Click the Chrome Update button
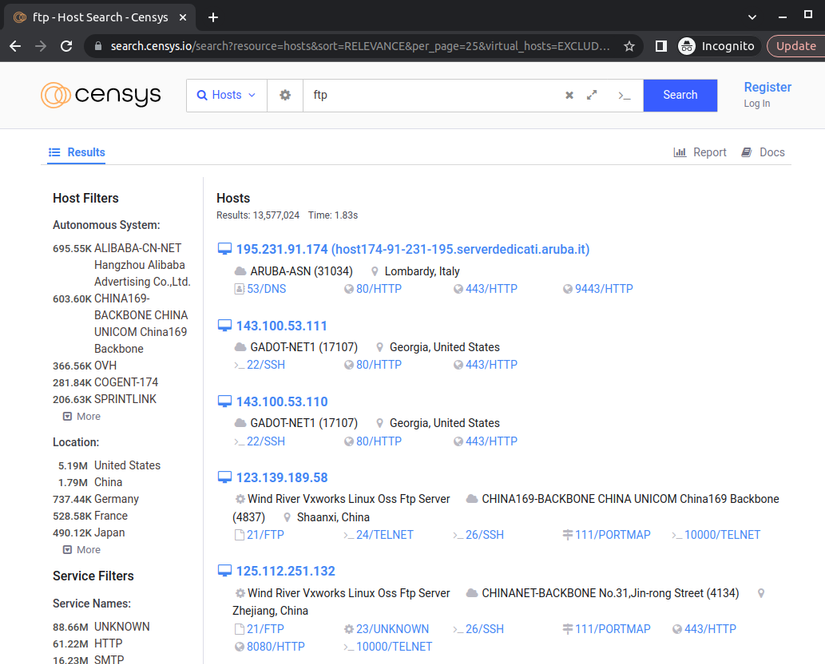 (796, 46)
